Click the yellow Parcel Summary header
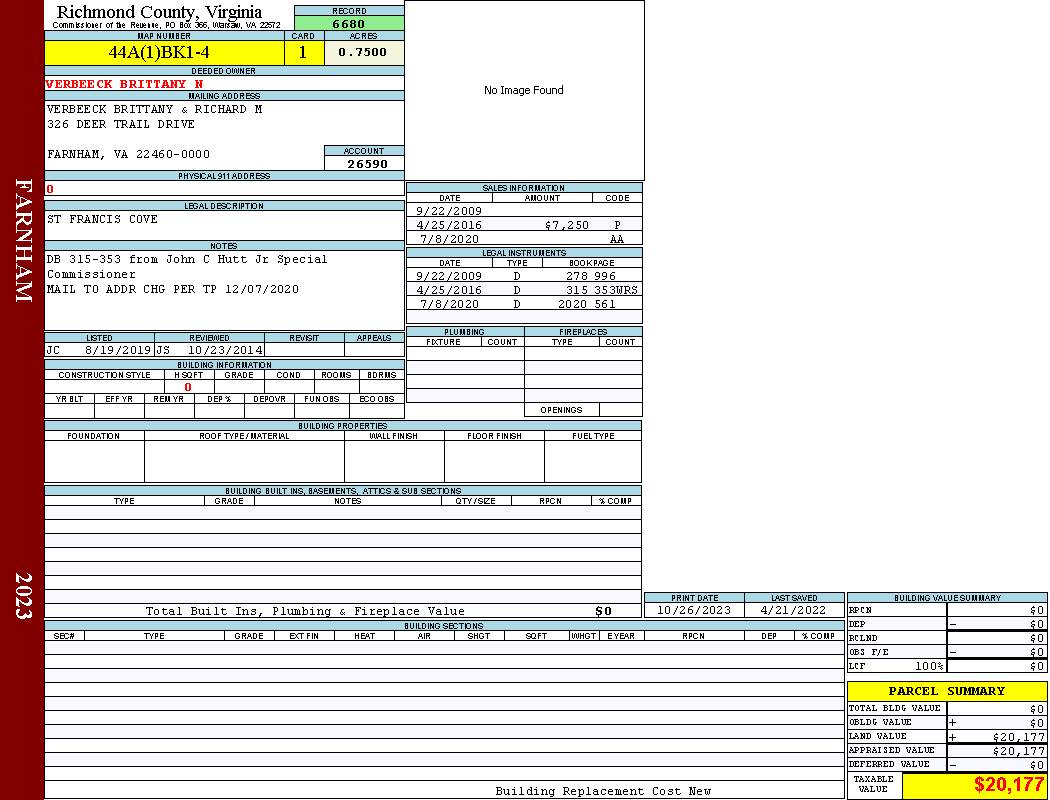Viewport: 1050px width, 800px height. point(946,691)
